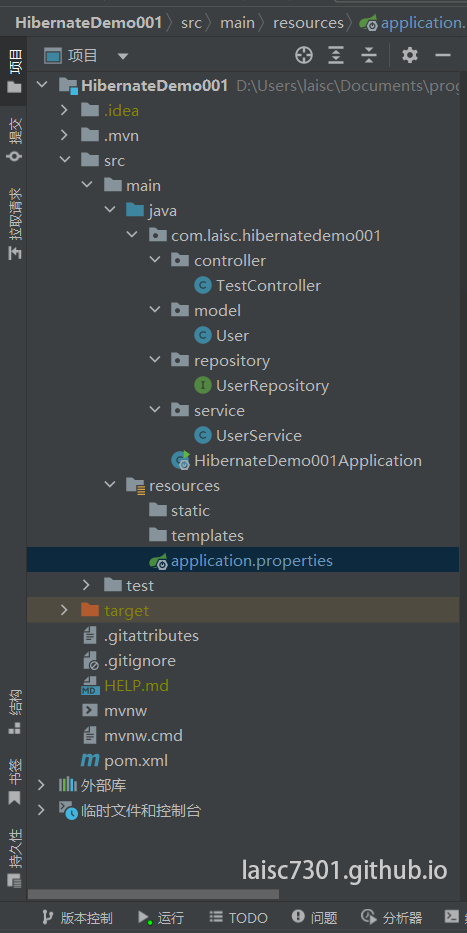Open the 拉取请求 pull requests tool window
Viewport: 467px width, 933px height.
(14, 223)
